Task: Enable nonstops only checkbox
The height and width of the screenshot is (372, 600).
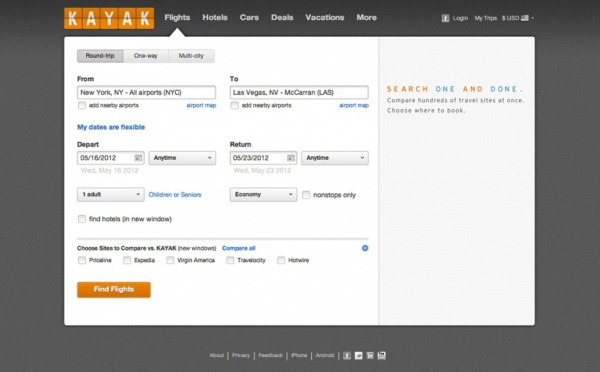Action: [x=306, y=195]
